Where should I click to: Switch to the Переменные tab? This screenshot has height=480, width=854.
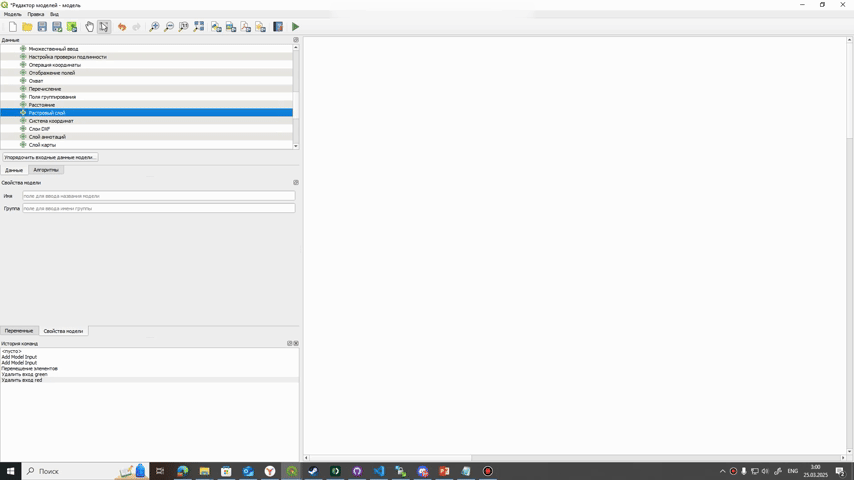19,331
